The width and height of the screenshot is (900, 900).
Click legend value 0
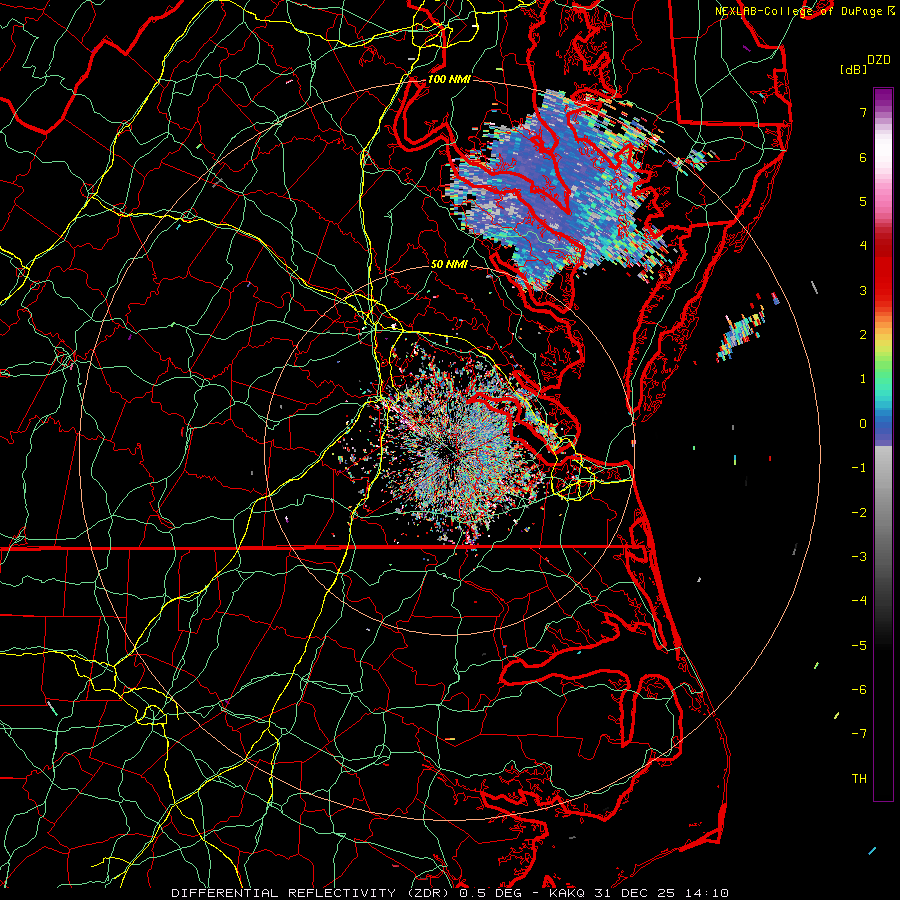[863, 424]
